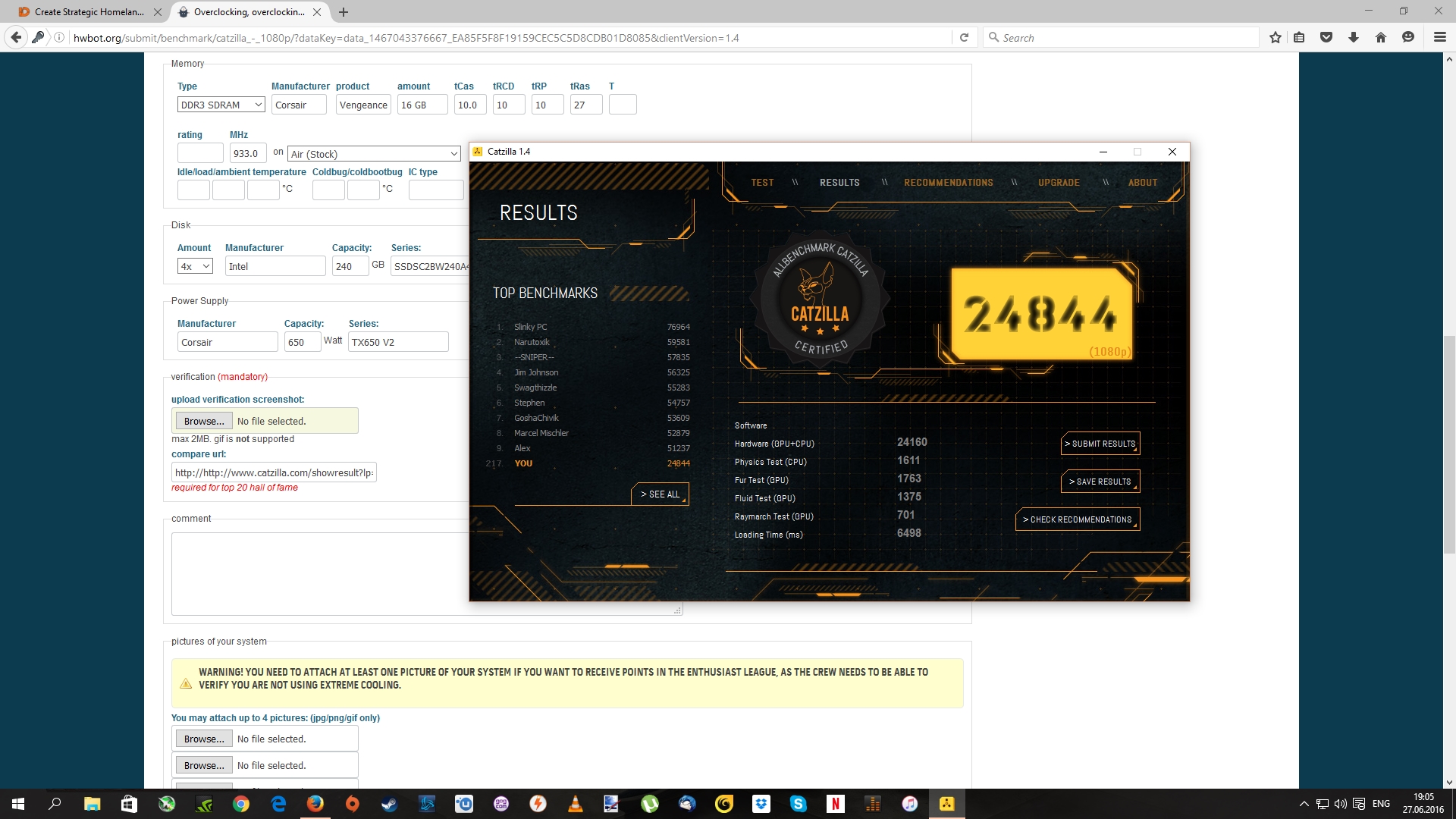Viewport: 1456px width, 819px height.
Task: Browse for the second system picture
Action: pyautogui.click(x=204, y=765)
